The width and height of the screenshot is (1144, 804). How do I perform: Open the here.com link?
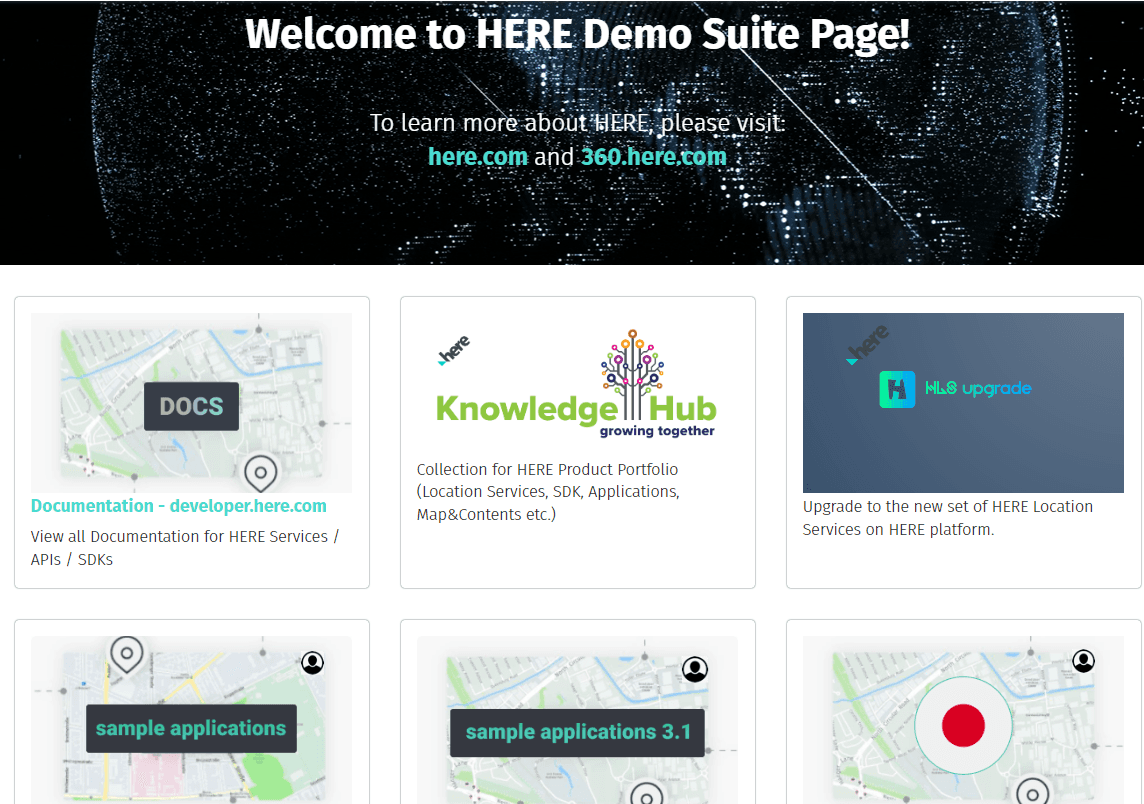point(477,157)
